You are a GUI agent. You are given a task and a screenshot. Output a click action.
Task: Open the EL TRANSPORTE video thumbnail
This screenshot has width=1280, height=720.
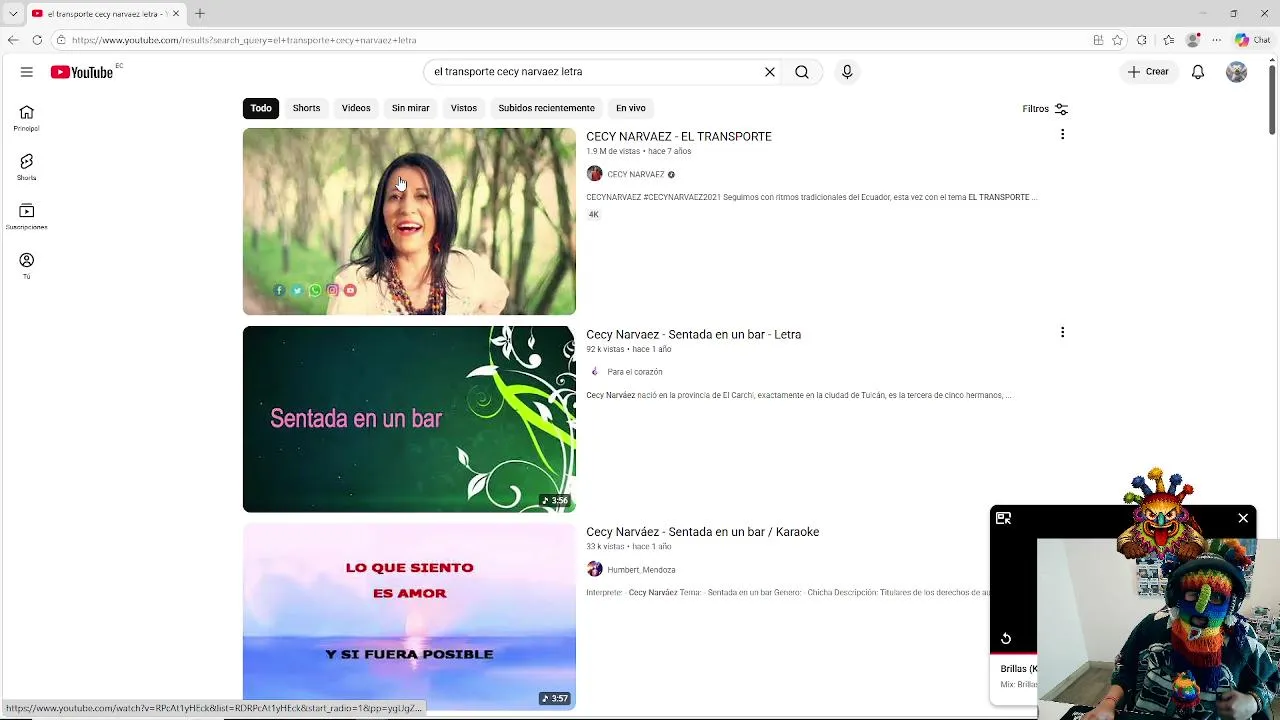(x=409, y=221)
